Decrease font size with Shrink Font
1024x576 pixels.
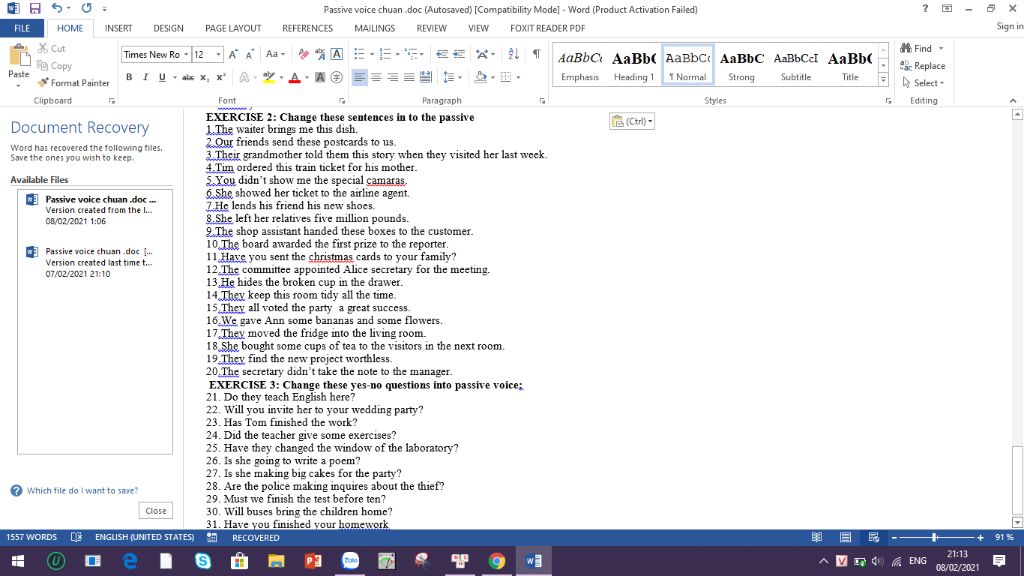tap(249, 54)
